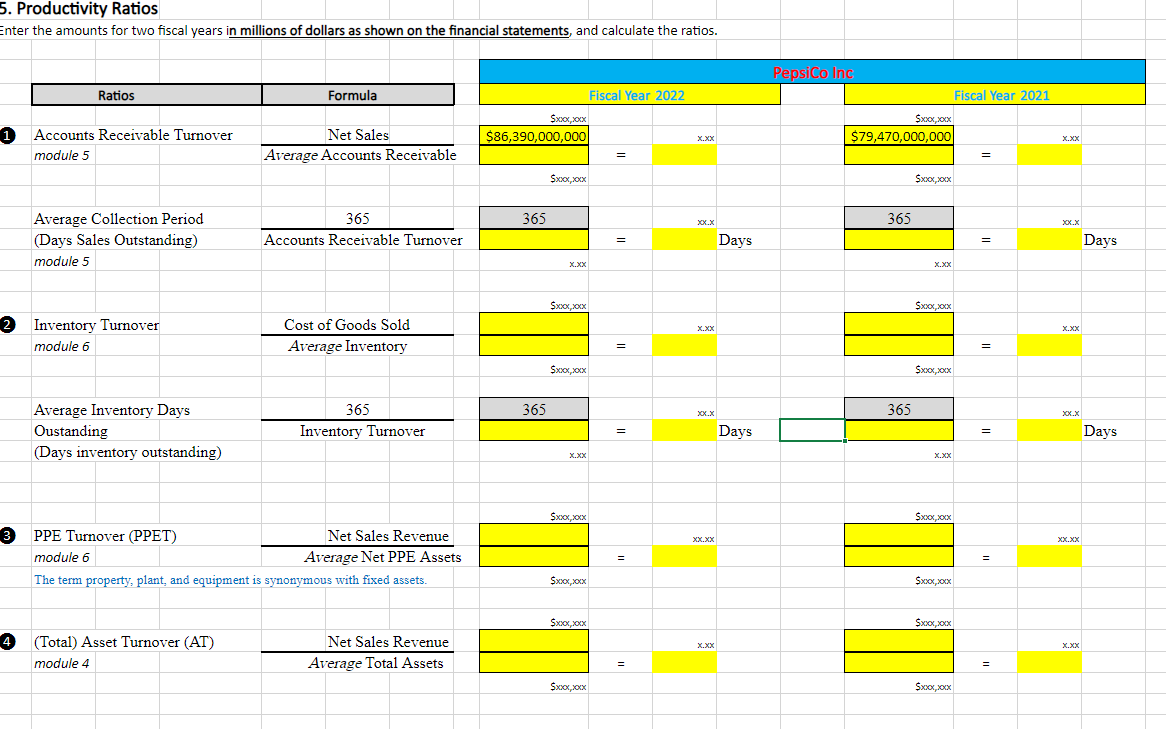The width and height of the screenshot is (1166, 729).
Task: Select gray 365 cell in 2021 Average Inventory Days row
Action: coord(899,409)
